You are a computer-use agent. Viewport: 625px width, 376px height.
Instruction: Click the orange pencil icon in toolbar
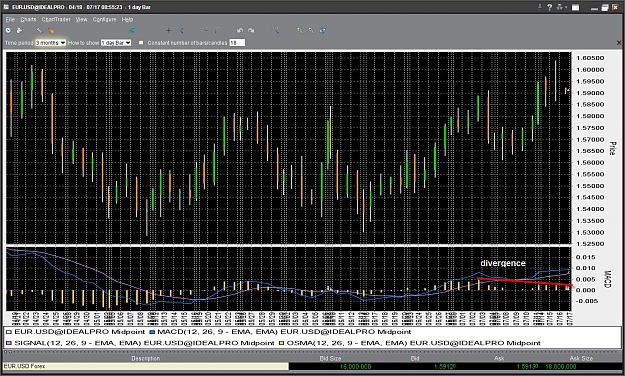51,30
